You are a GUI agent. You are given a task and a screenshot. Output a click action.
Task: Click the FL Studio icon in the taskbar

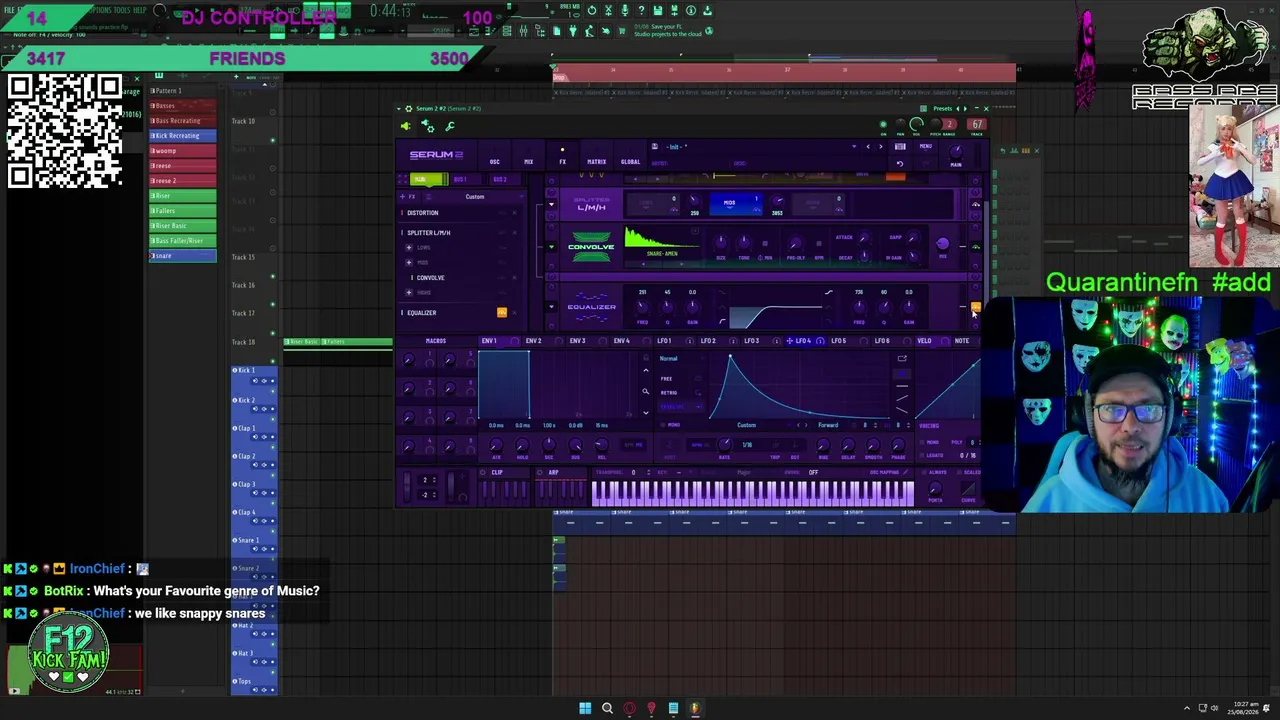click(x=695, y=709)
